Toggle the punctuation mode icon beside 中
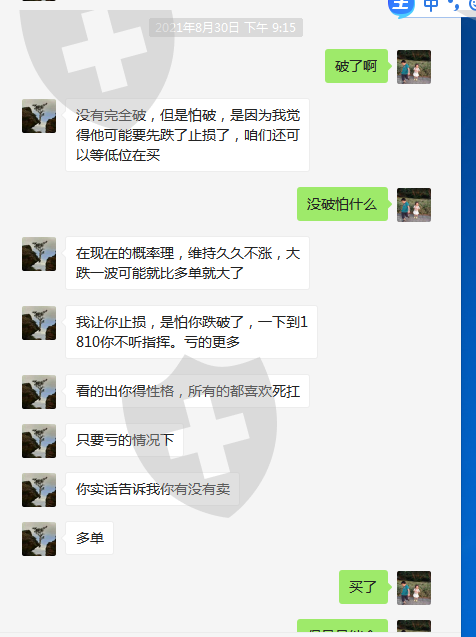The image size is (476, 637). [x=454, y=5]
